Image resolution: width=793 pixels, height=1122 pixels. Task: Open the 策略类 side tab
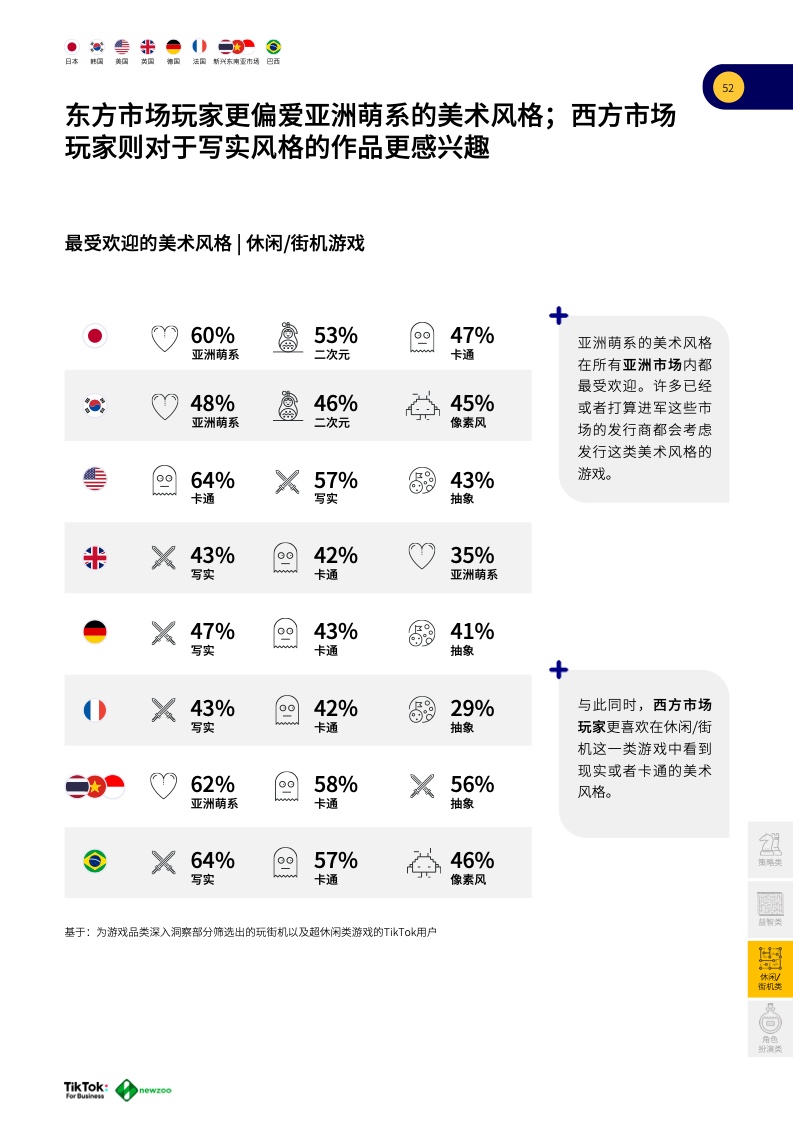(770, 849)
